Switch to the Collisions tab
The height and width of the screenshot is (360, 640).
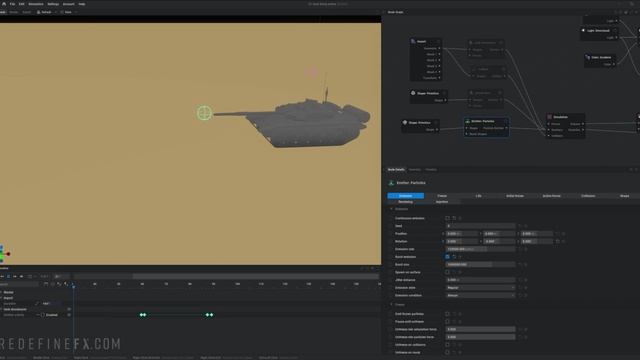(588, 196)
